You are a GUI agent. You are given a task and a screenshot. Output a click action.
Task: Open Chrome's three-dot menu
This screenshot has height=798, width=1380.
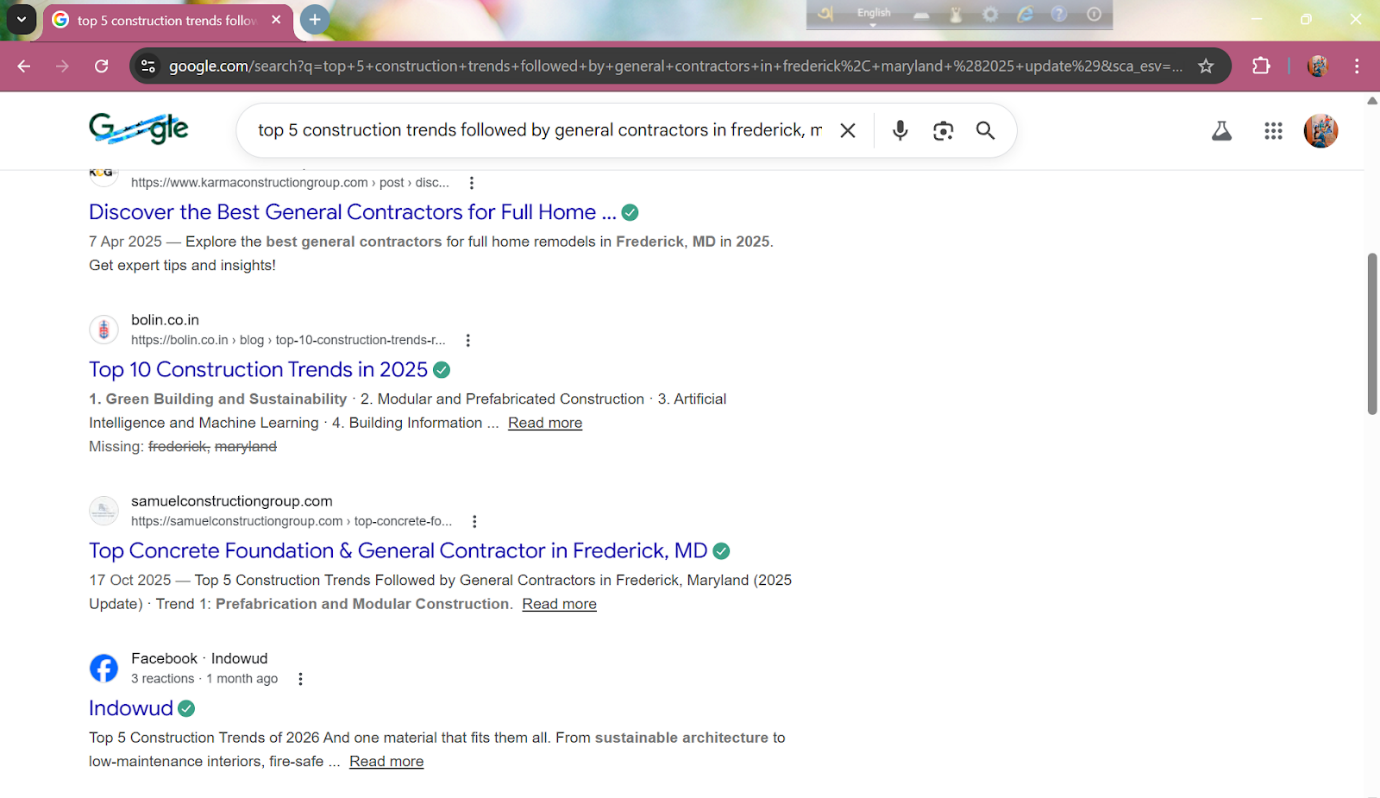click(1356, 66)
